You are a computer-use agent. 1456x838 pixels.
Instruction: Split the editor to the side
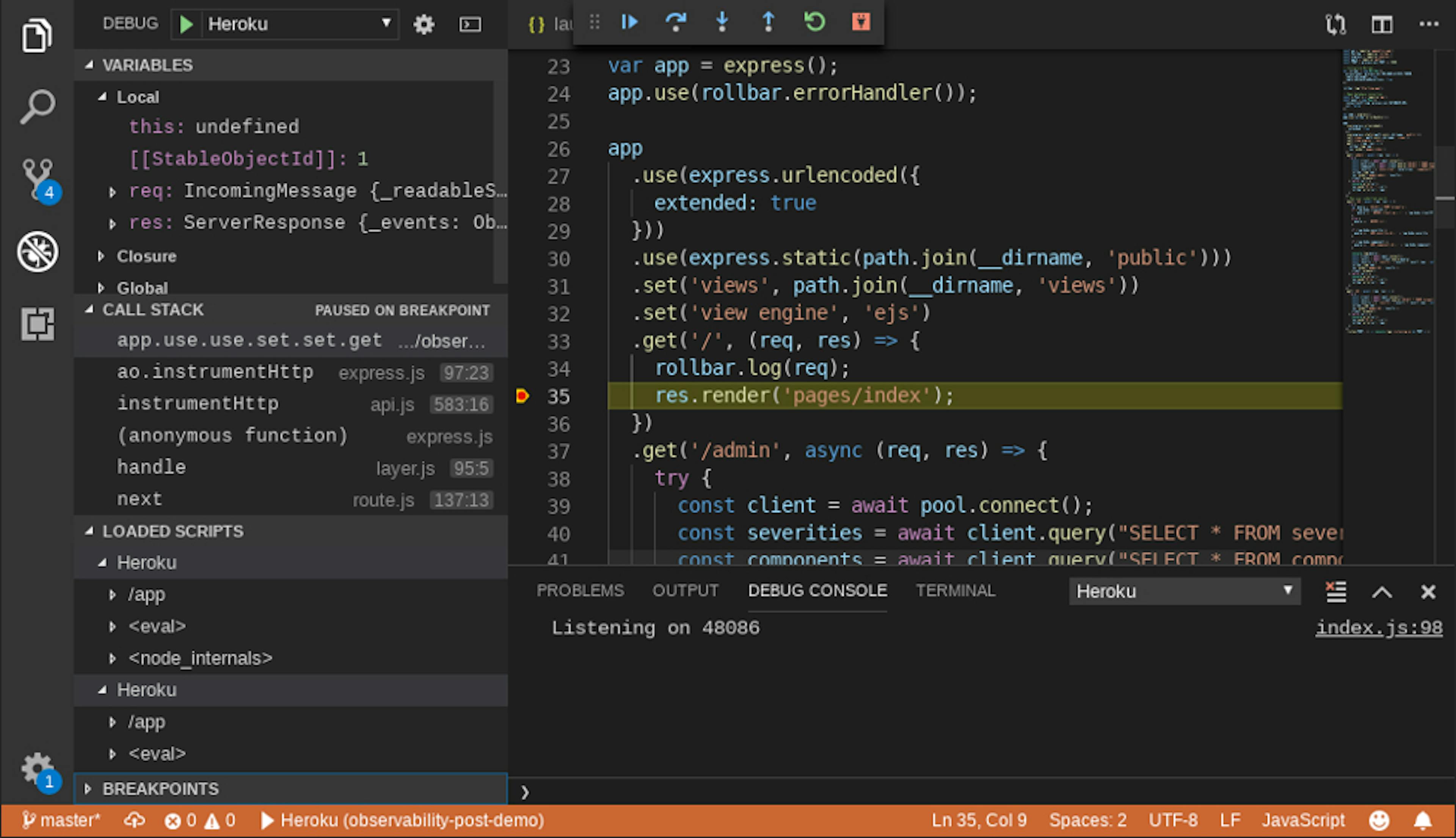[1381, 24]
